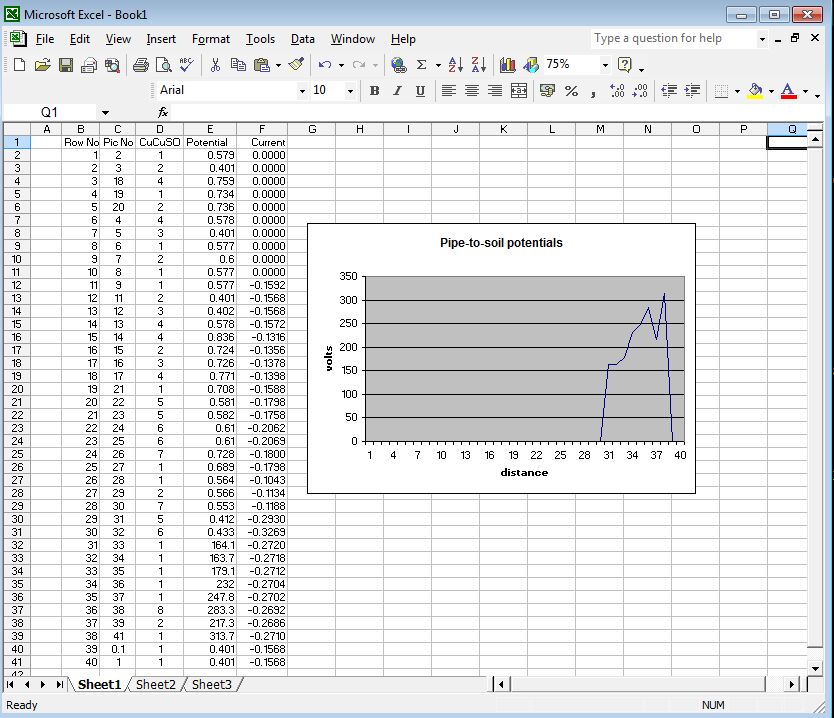Screen dimensions: 834x718
Task: Select column F header
Action: (262, 129)
